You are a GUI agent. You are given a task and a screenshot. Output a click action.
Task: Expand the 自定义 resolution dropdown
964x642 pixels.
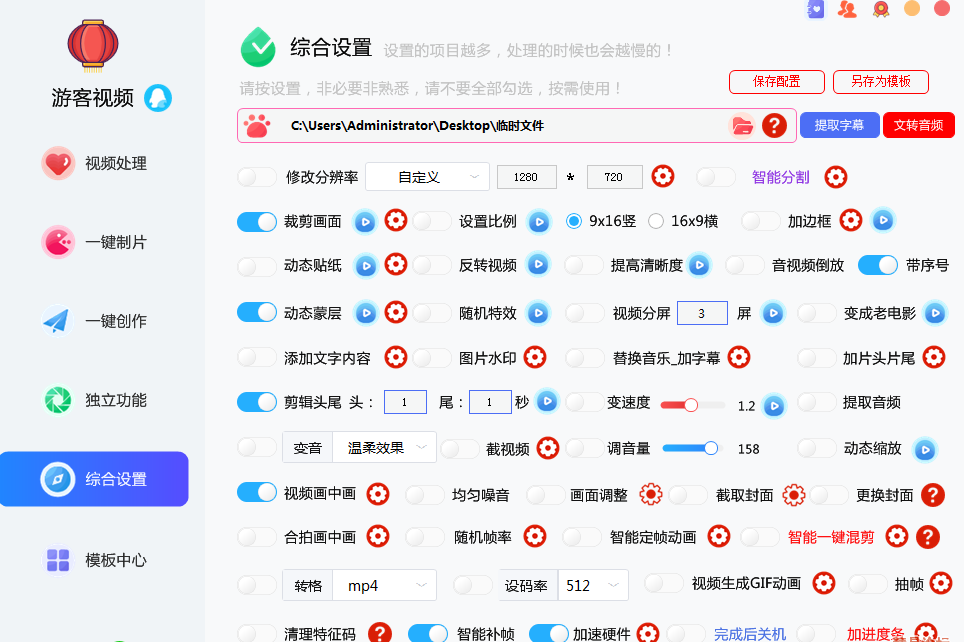pos(427,177)
